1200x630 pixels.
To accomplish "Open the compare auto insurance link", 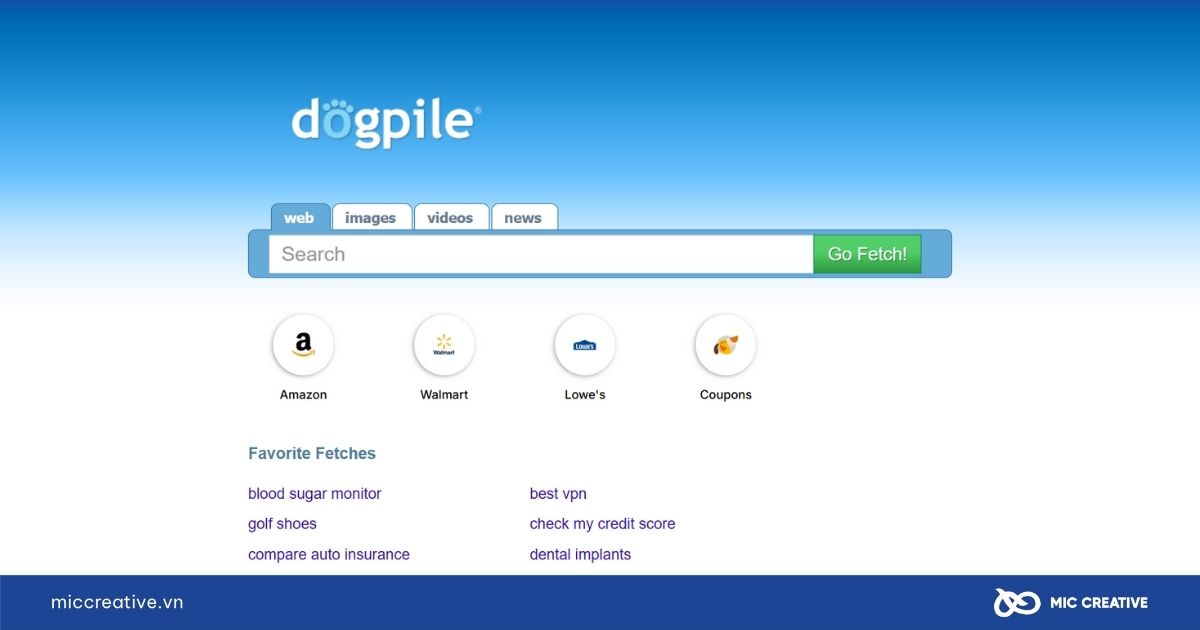I will (329, 554).
